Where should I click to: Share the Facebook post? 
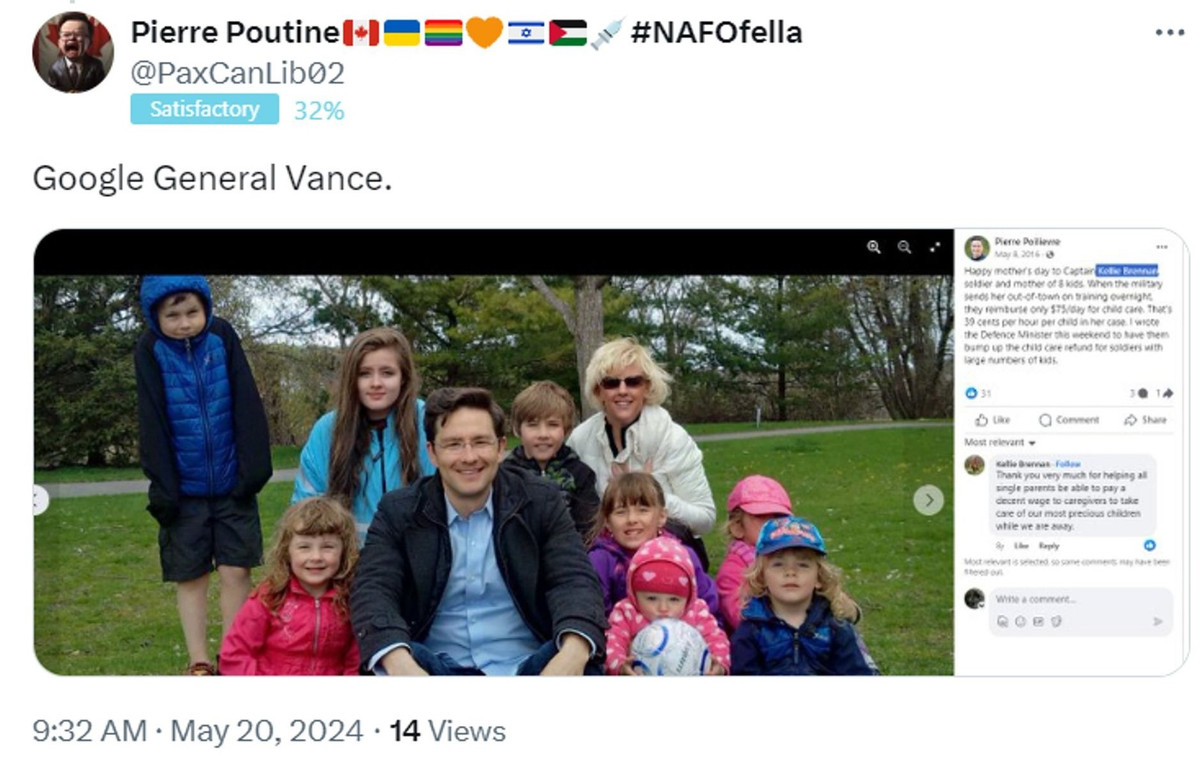(1145, 420)
